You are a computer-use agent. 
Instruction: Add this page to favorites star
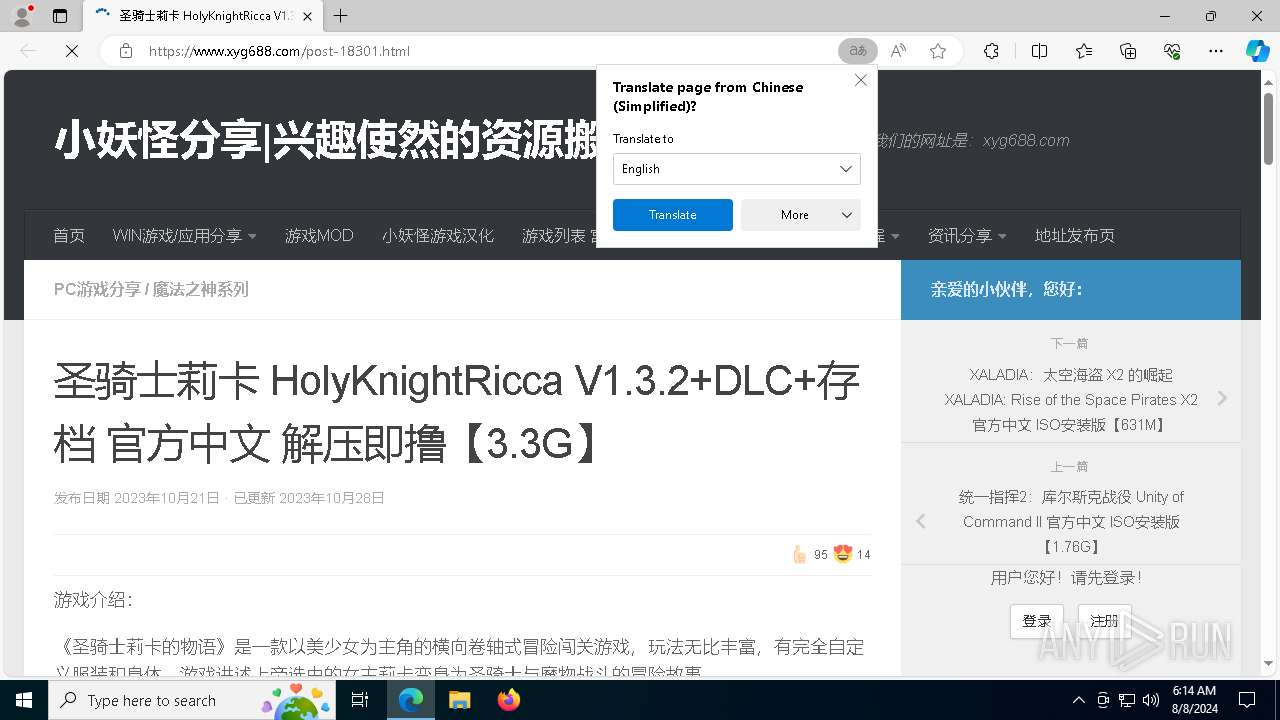938,51
